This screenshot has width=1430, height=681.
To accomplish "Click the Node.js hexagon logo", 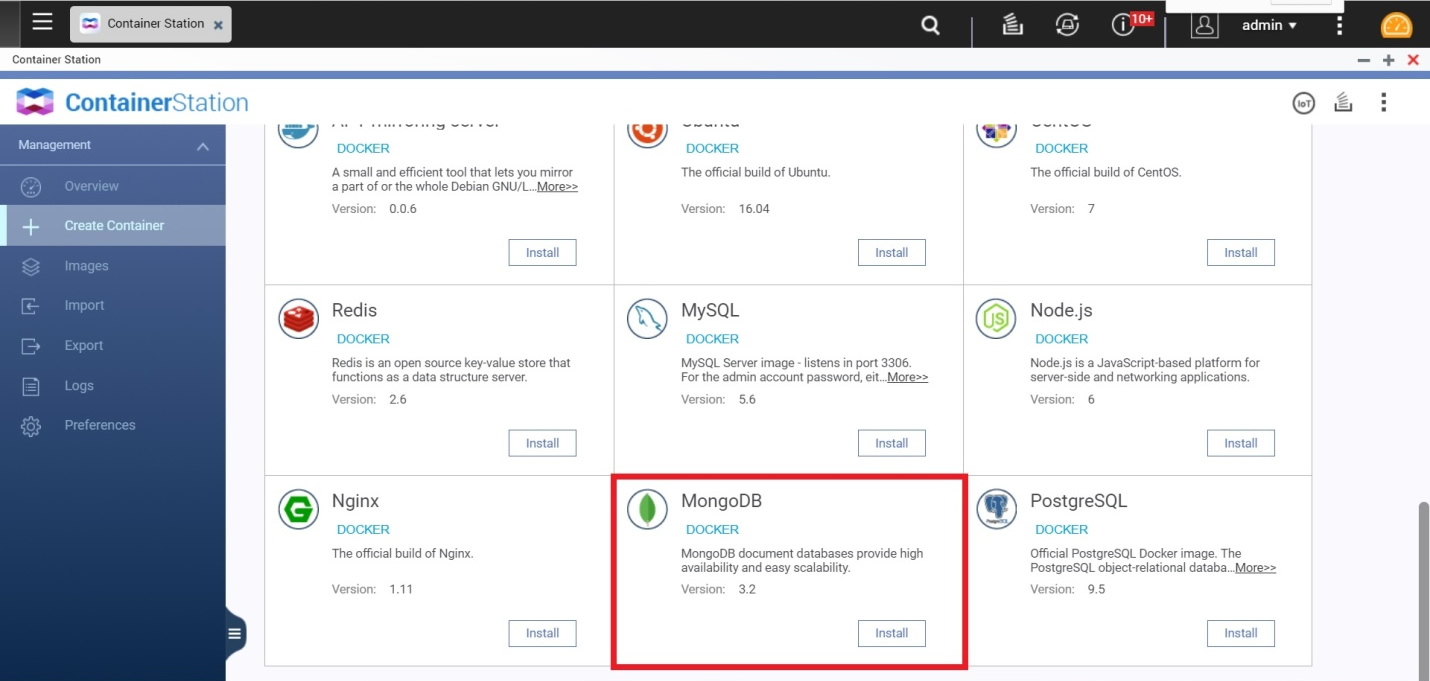I will pyautogui.click(x=996, y=319).
